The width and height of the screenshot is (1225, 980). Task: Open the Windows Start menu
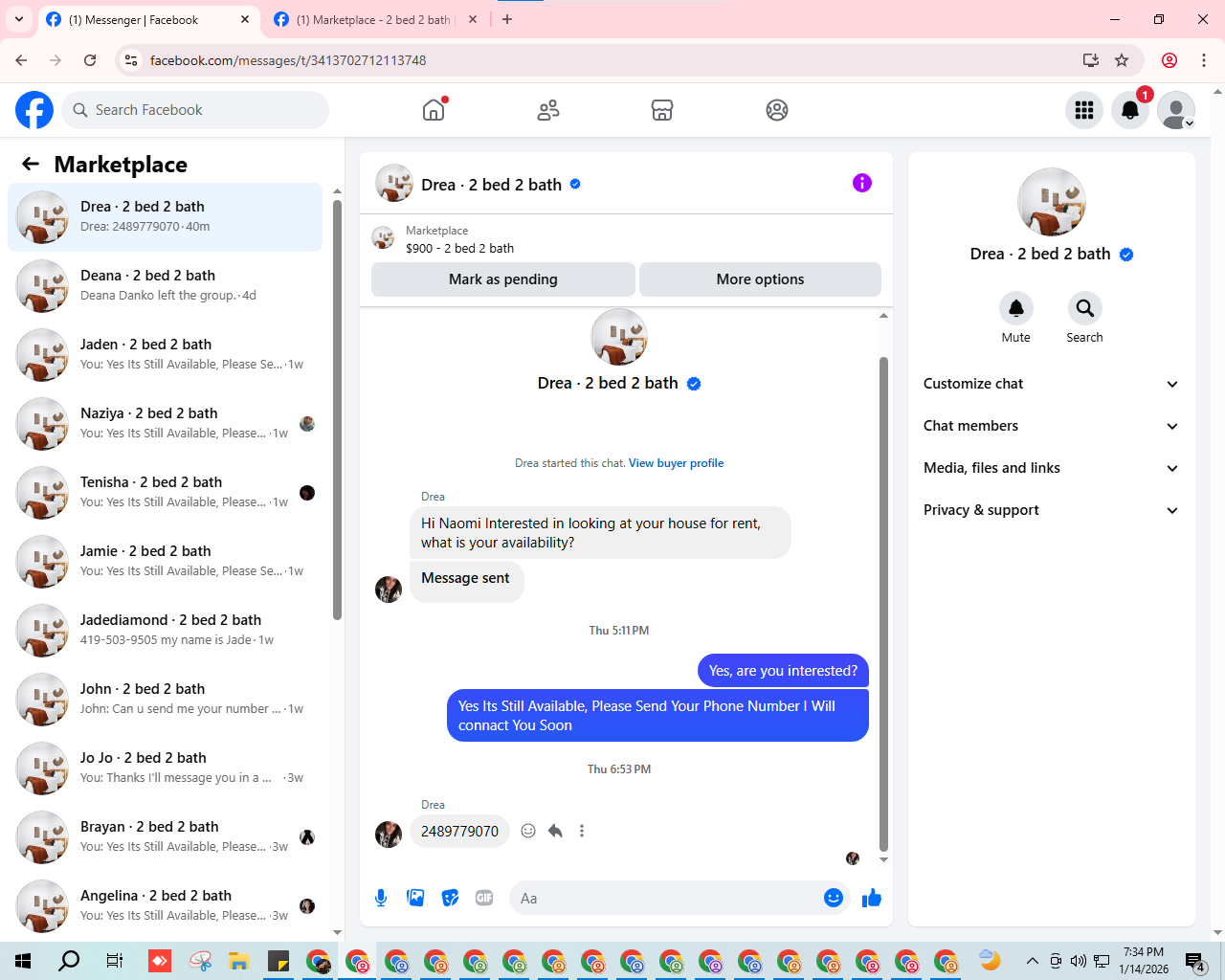(23, 961)
